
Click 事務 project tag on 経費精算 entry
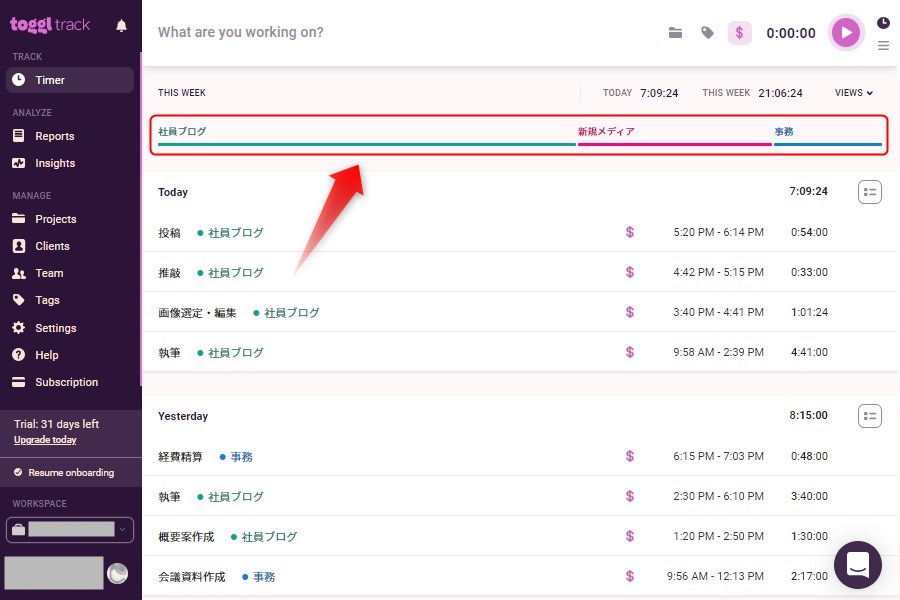coord(236,456)
